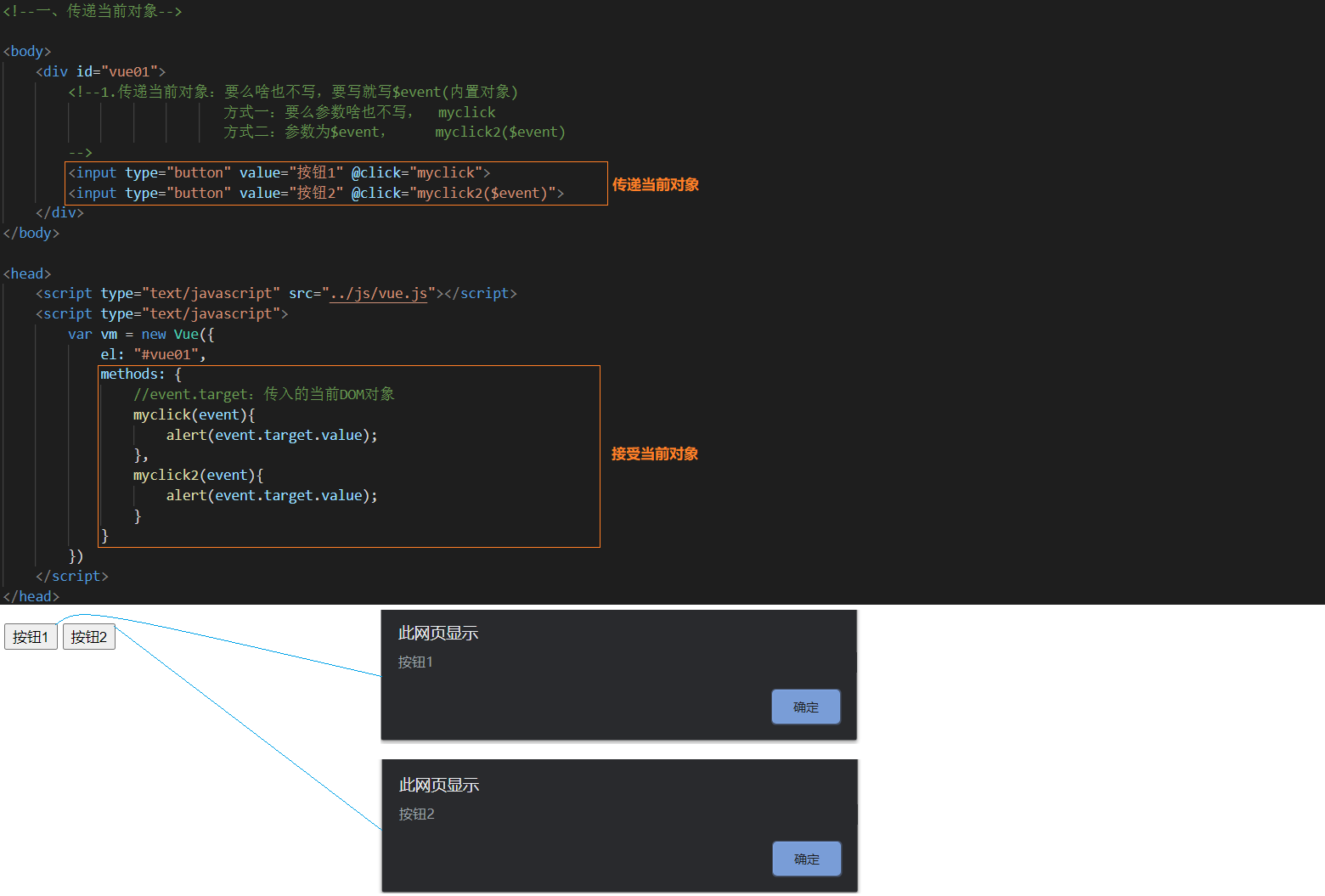This screenshot has width=1325, height=896.
Task: Open the ../js/vue.js source path link
Action: tap(378, 294)
